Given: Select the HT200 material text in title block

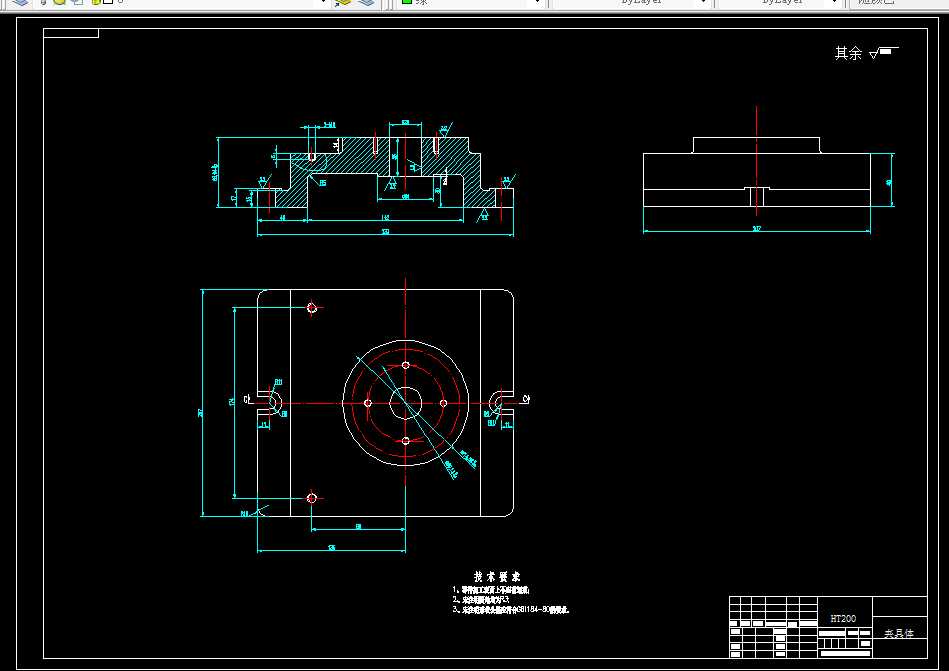Looking at the screenshot, I should point(843,619).
